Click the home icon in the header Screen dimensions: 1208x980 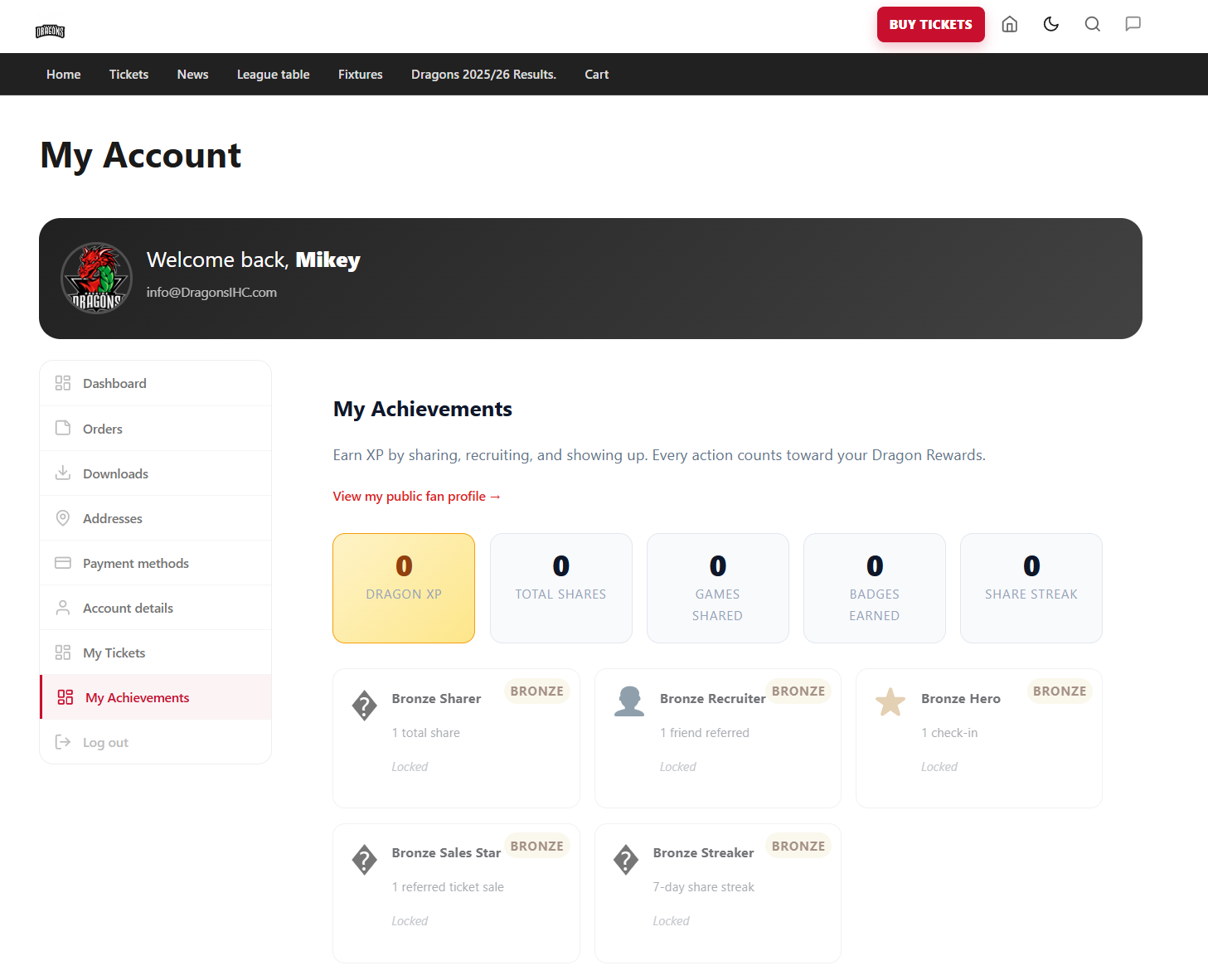(1009, 24)
